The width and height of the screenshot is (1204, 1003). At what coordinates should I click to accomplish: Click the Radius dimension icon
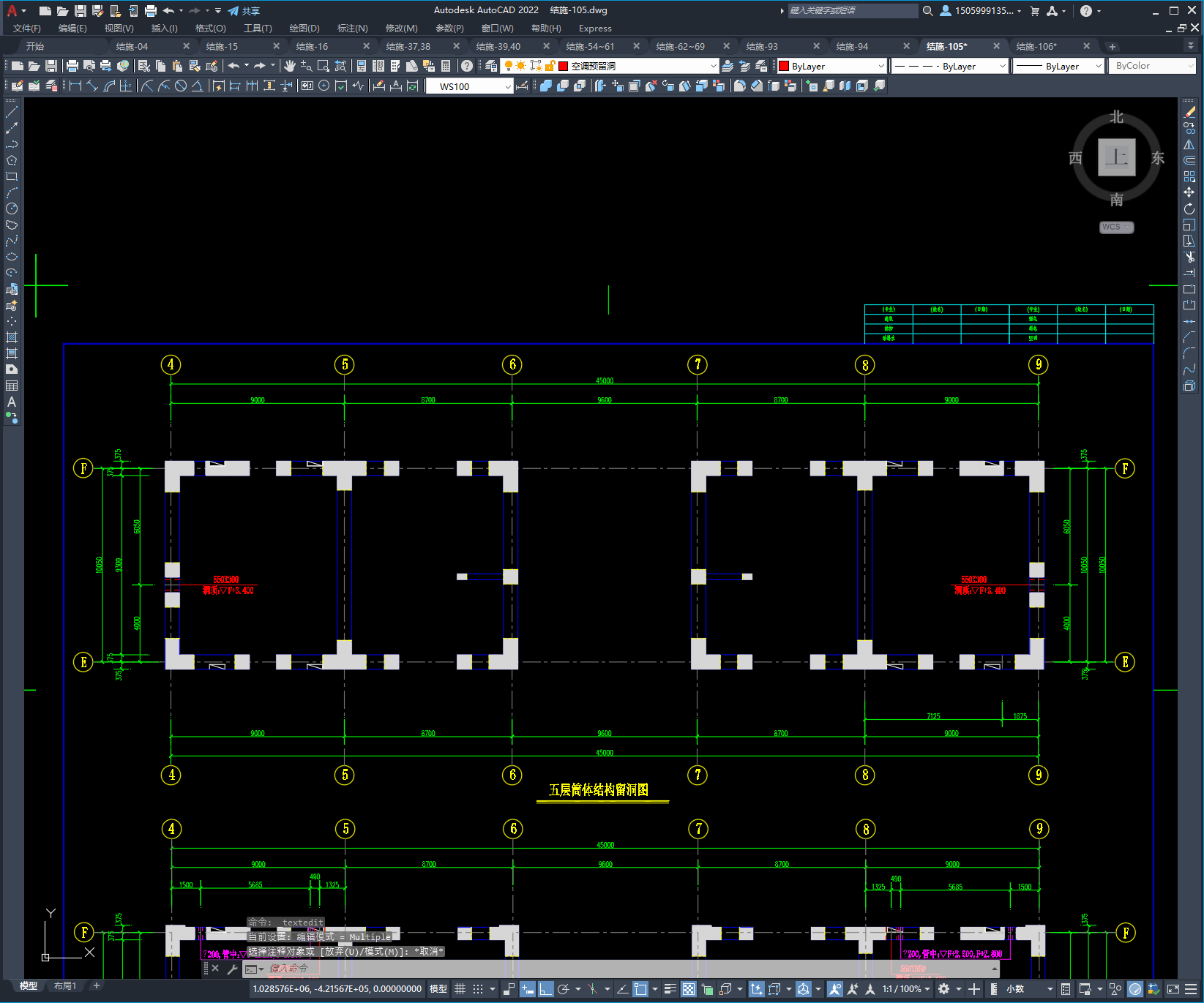coord(147,86)
